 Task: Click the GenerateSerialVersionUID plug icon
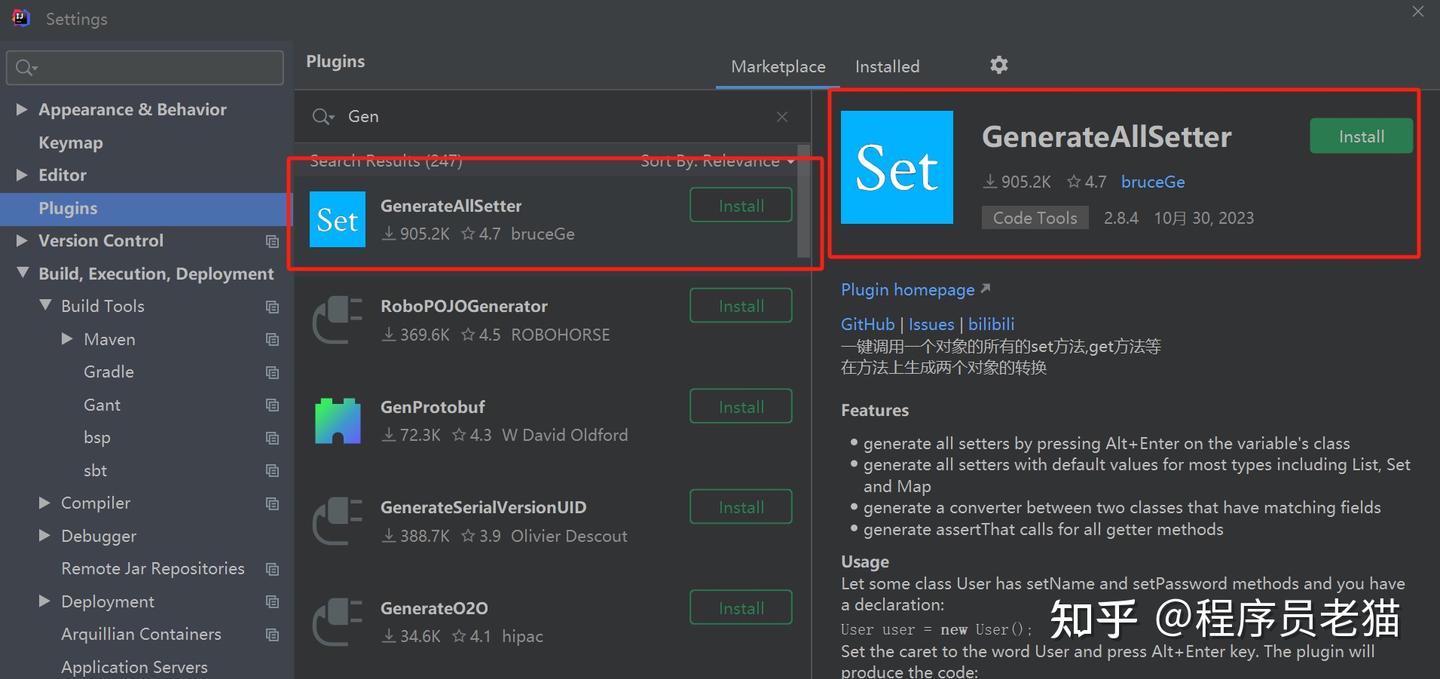tap(337, 521)
